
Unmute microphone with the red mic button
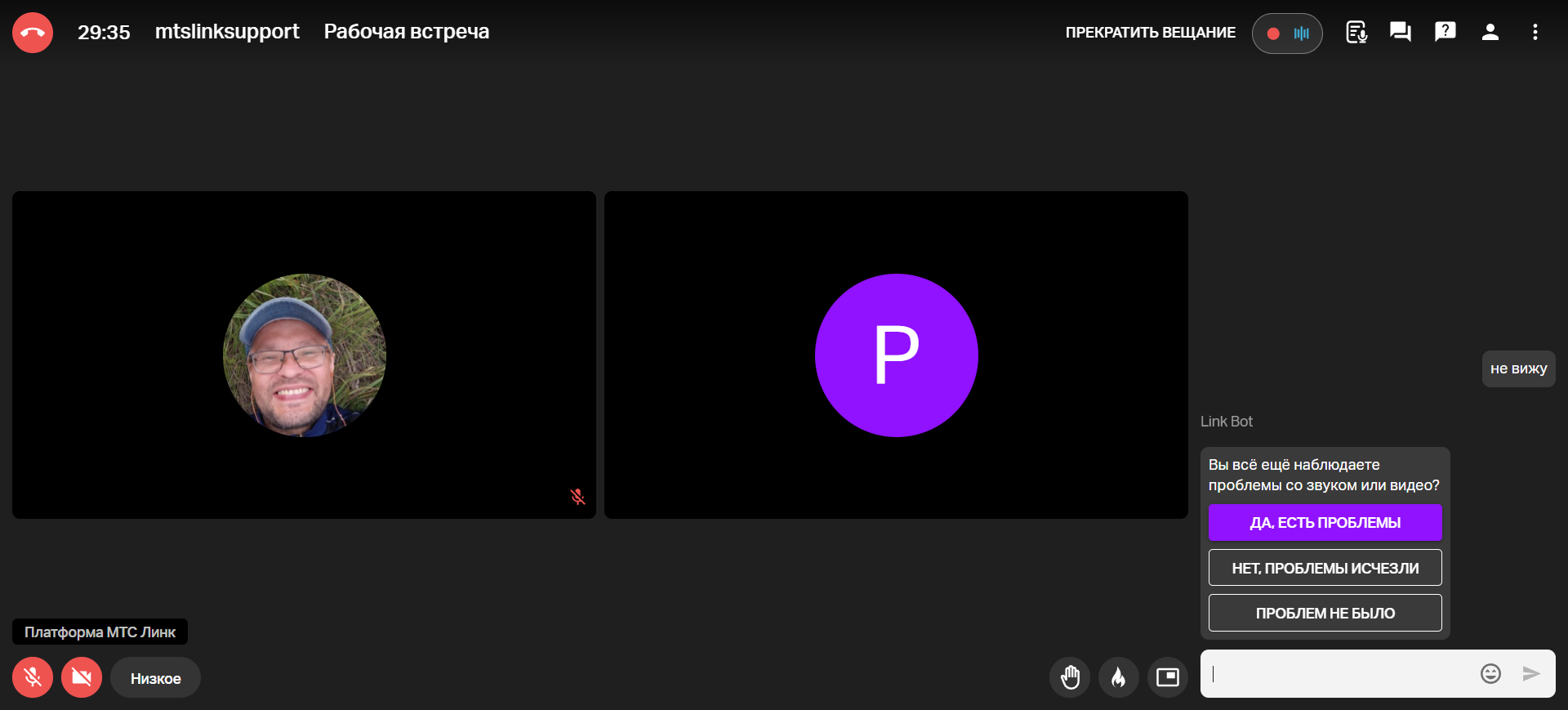[x=33, y=677]
